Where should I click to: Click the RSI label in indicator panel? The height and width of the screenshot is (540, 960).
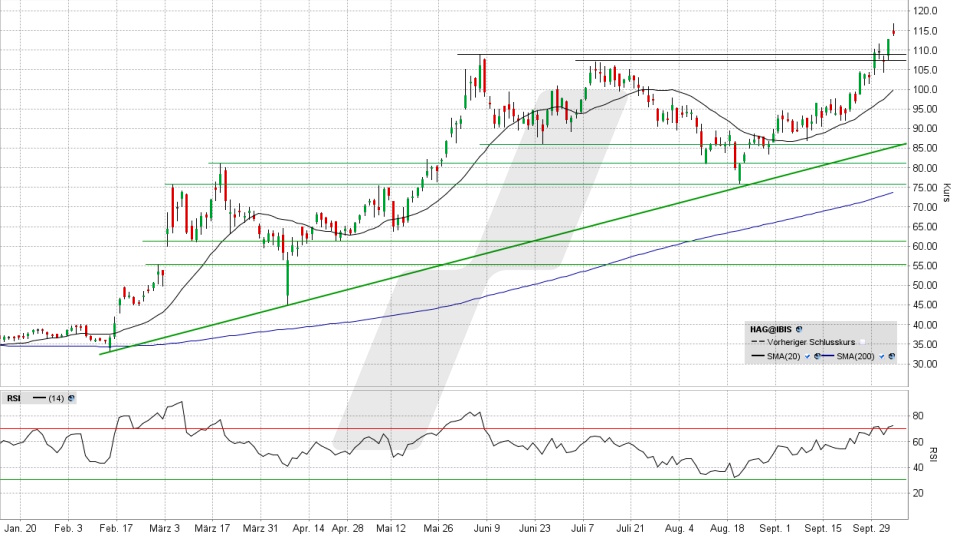13,398
